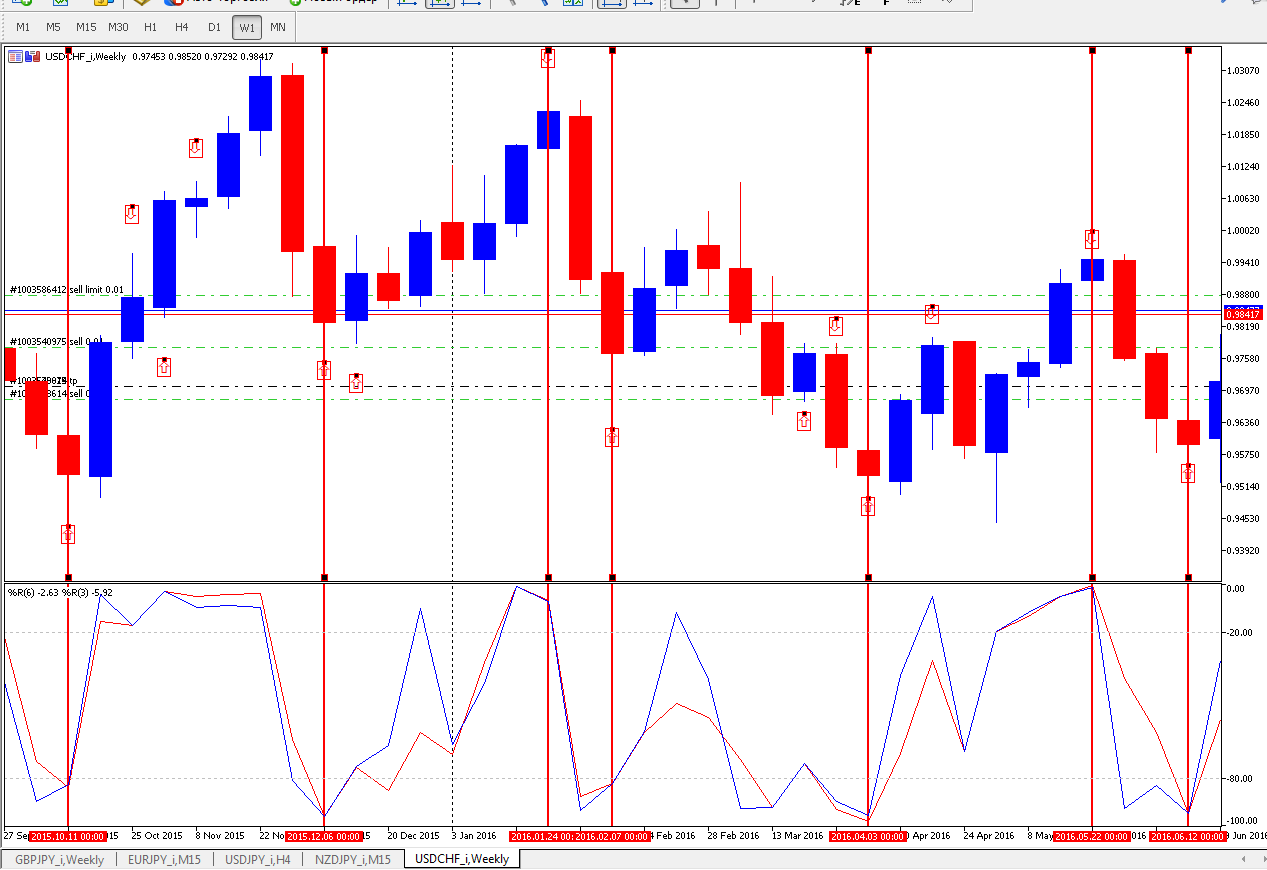Open the GBPJPY_i,Weekly chart tab
The image size is (1267, 870).
point(60,859)
